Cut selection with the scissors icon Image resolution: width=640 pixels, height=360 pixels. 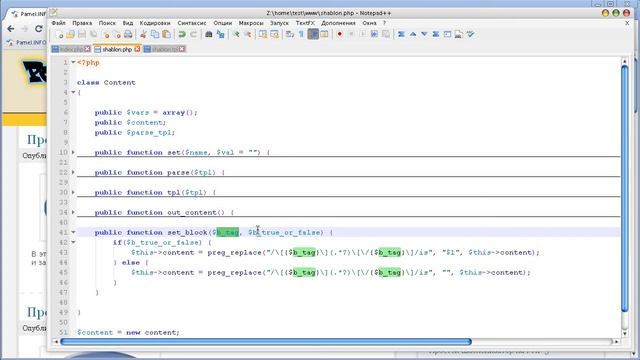pyautogui.click(x=143, y=34)
